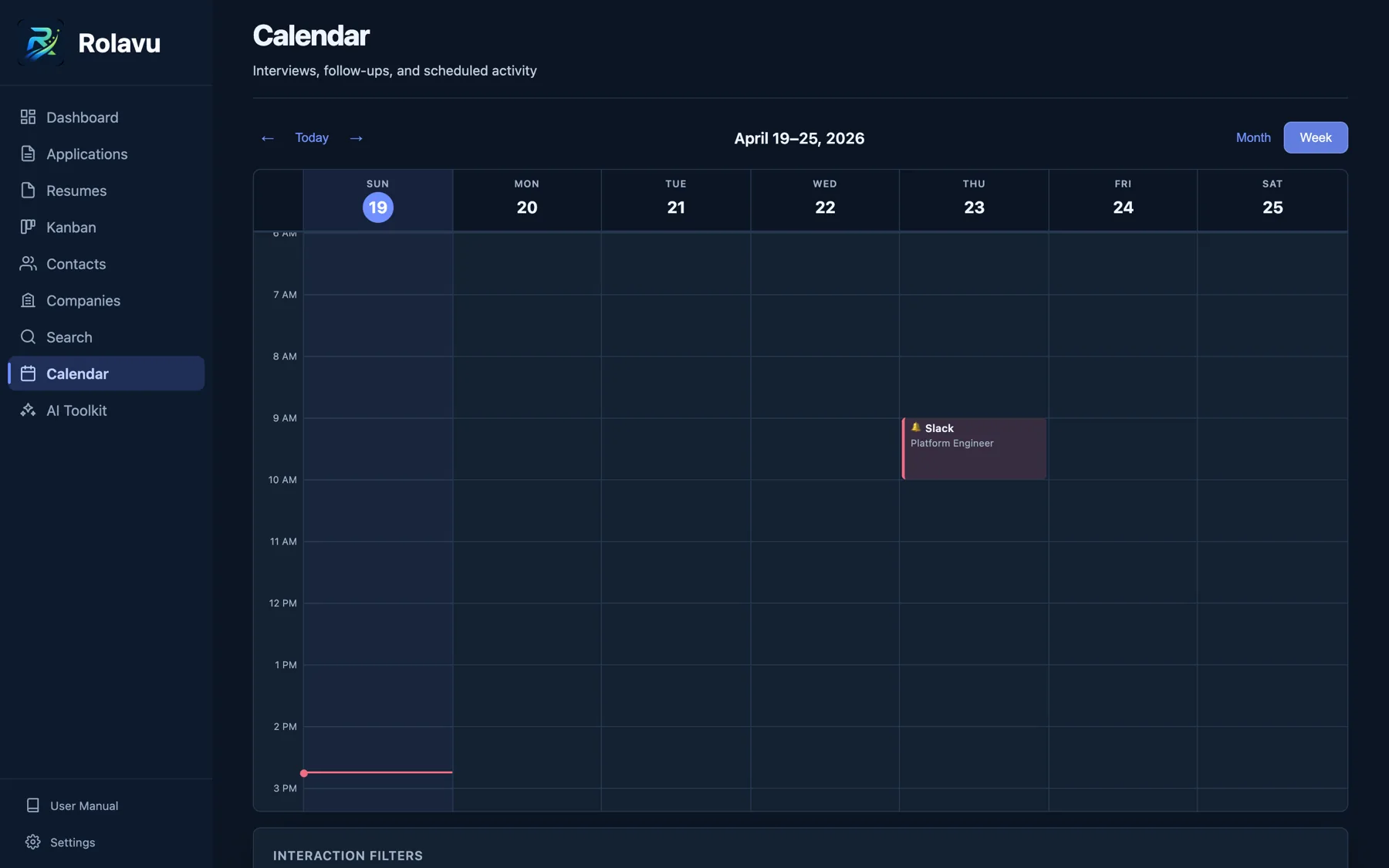Select the Contacts people icon
The height and width of the screenshot is (868, 1389).
pos(28,264)
